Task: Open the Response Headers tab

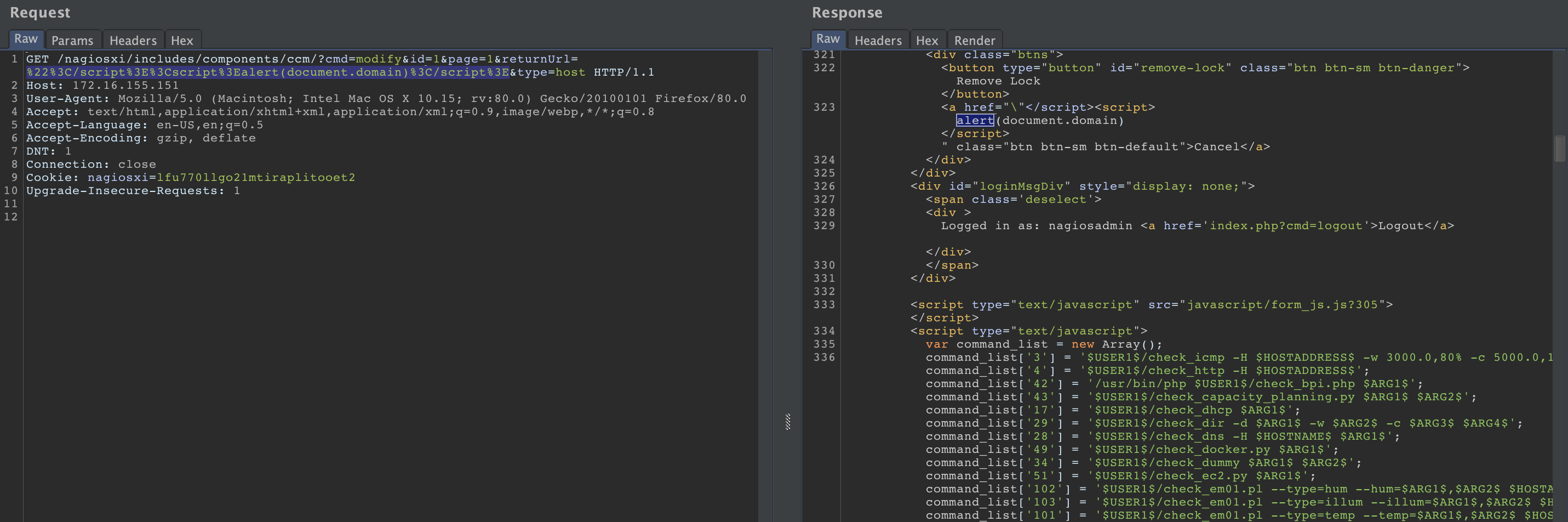Action: point(878,40)
